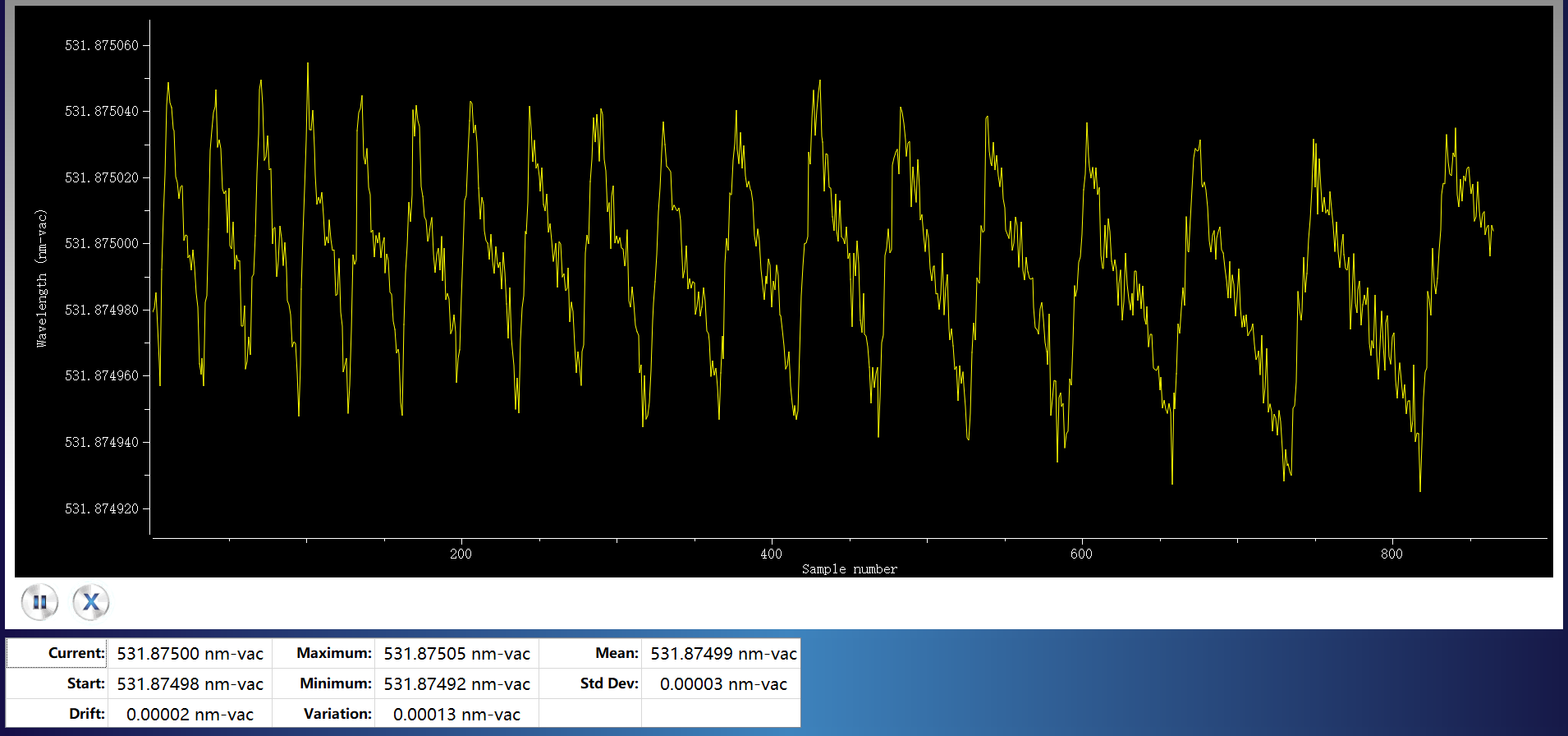Screen dimensions: 1568x736
Task: Pause the wavelength data acquisition
Action: coord(39,602)
